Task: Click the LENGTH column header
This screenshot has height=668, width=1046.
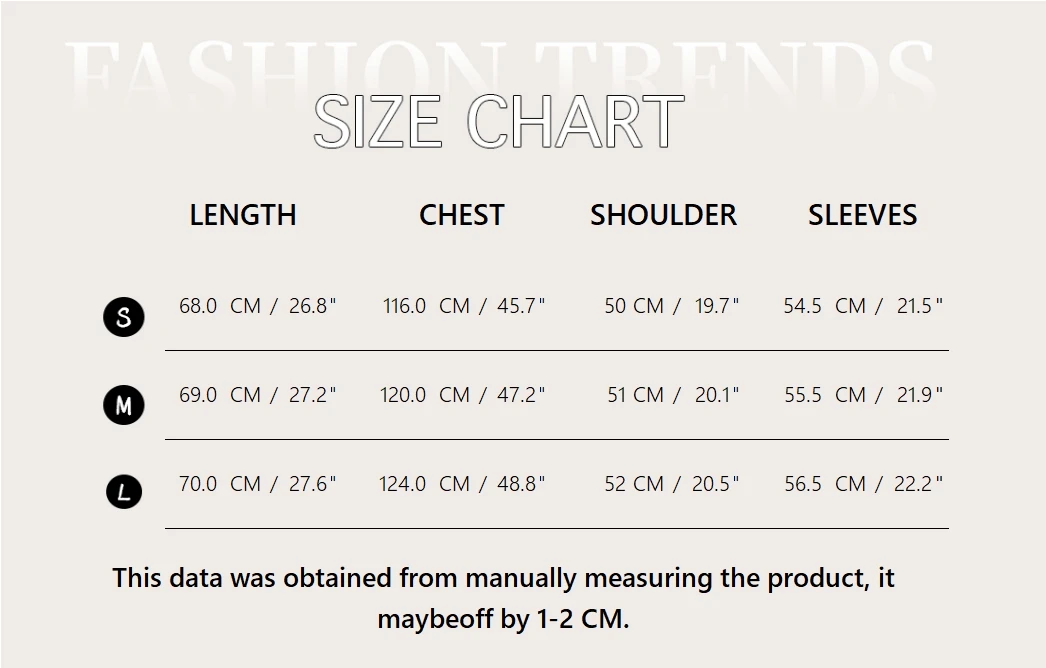Action: pos(243,215)
